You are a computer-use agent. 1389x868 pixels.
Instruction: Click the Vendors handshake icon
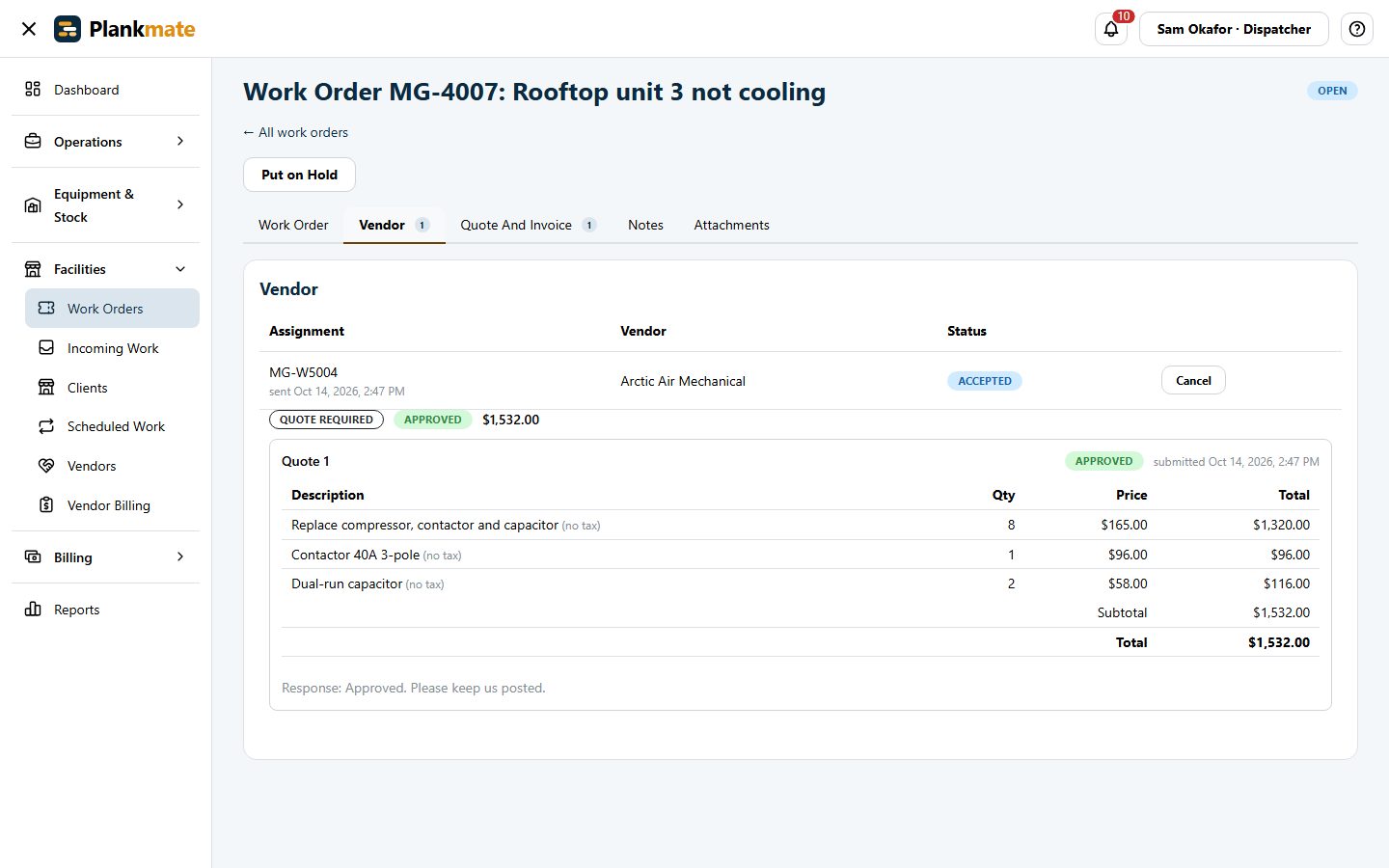tap(46, 466)
